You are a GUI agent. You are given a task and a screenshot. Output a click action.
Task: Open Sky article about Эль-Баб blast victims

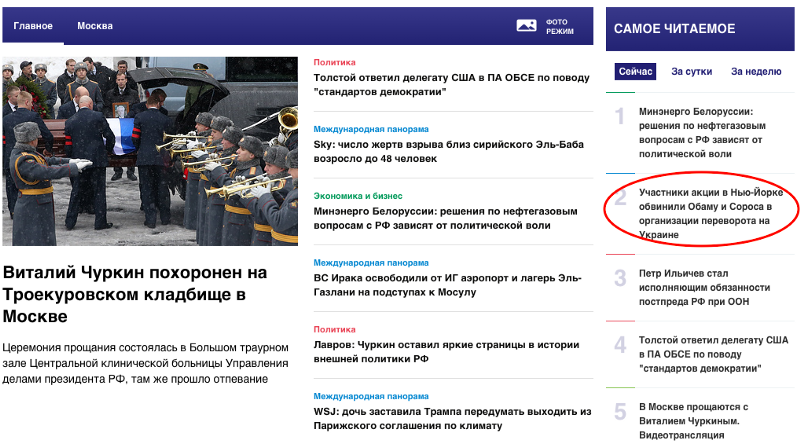pyautogui.click(x=448, y=152)
